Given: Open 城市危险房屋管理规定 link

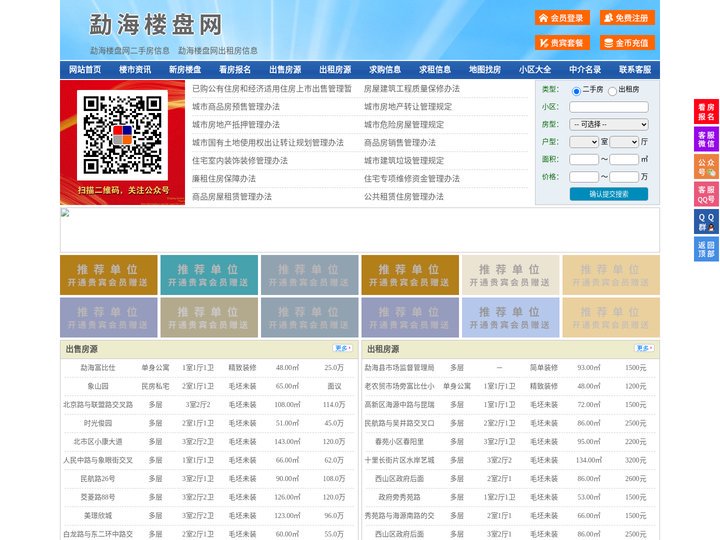Looking at the screenshot, I should 404,124.
